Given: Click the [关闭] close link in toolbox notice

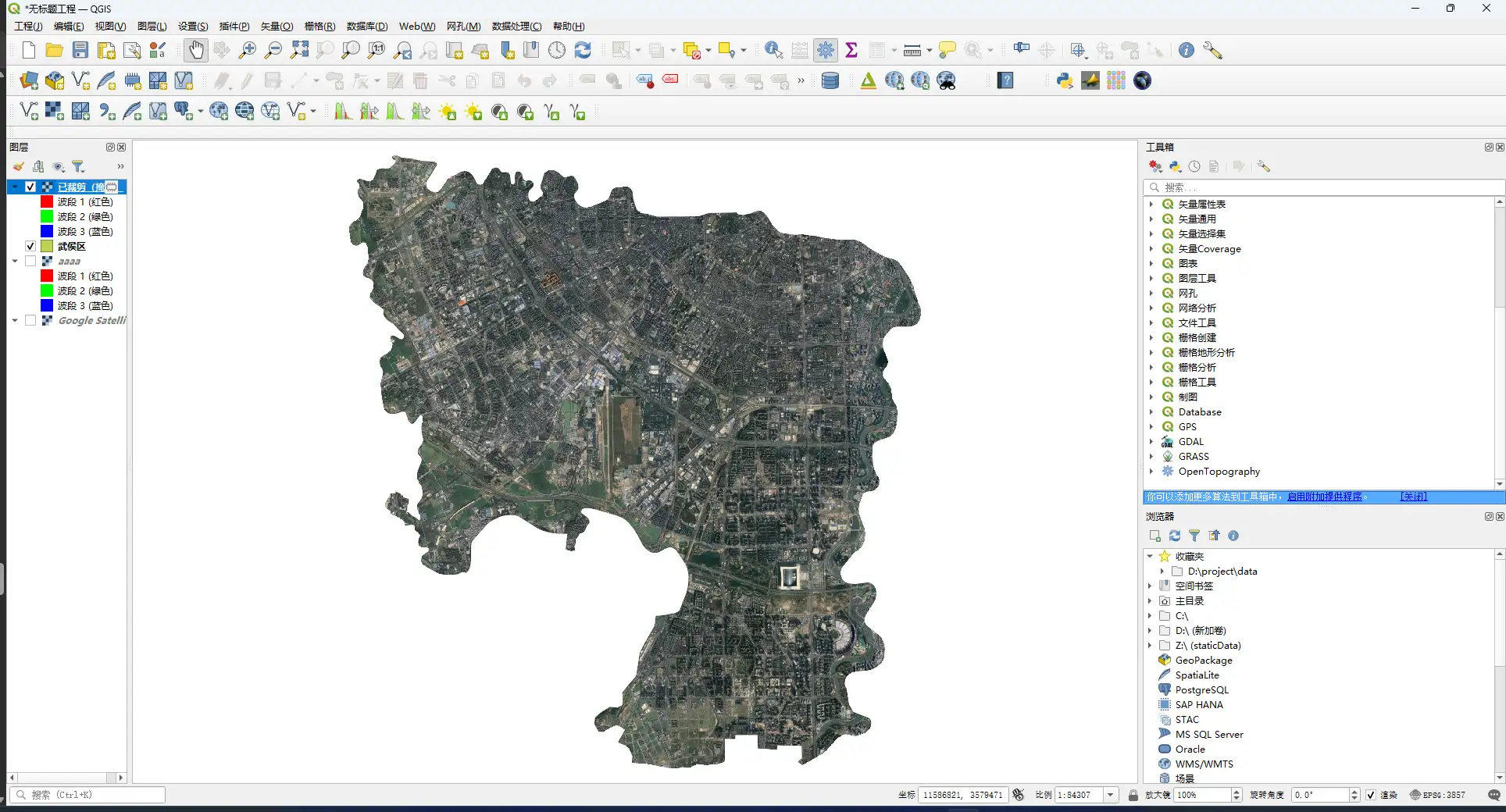Looking at the screenshot, I should [x=1413, y=497].
